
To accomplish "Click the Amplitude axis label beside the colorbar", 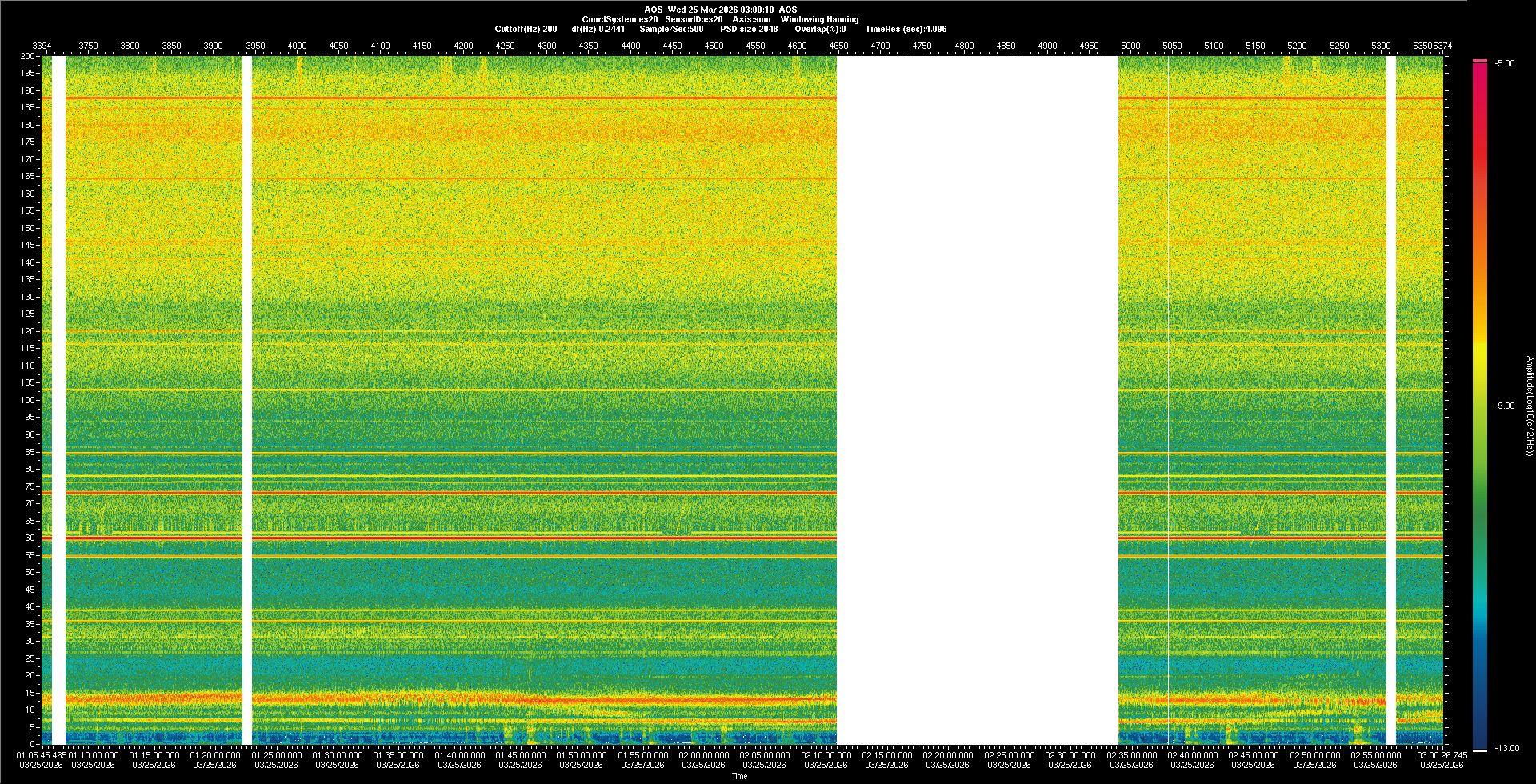I will [x=1528, y=406].
